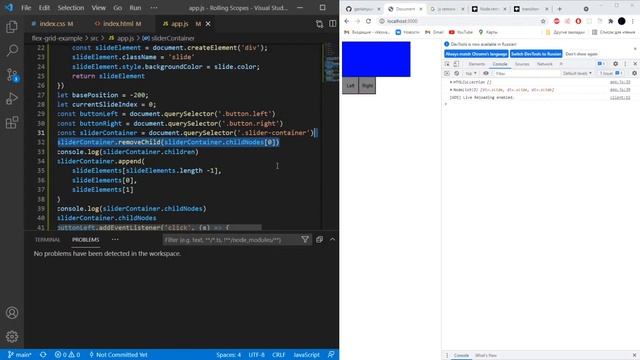Toggle DevTools device toolbar

pos(456,64)
